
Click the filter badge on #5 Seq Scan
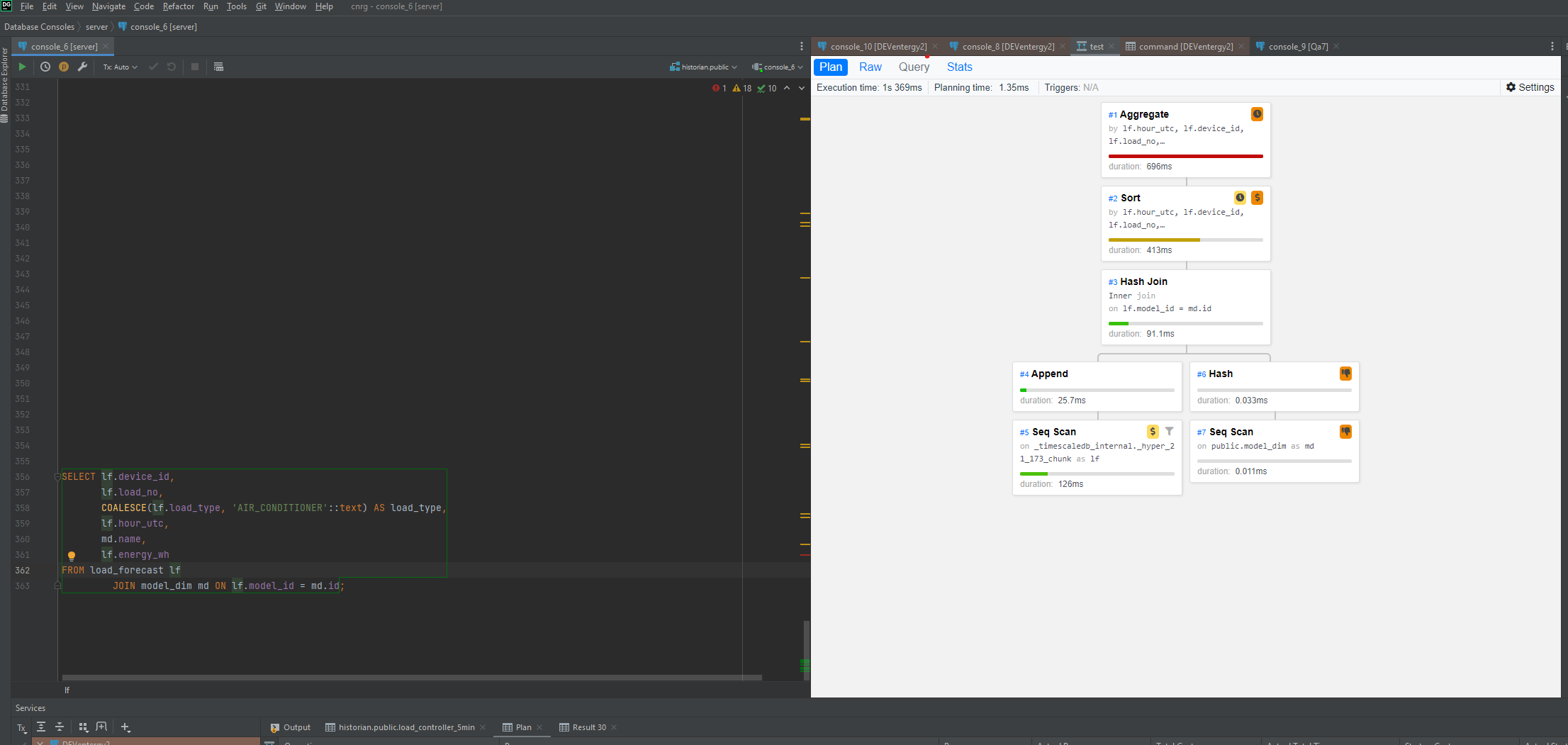[x=1169, y=431]
